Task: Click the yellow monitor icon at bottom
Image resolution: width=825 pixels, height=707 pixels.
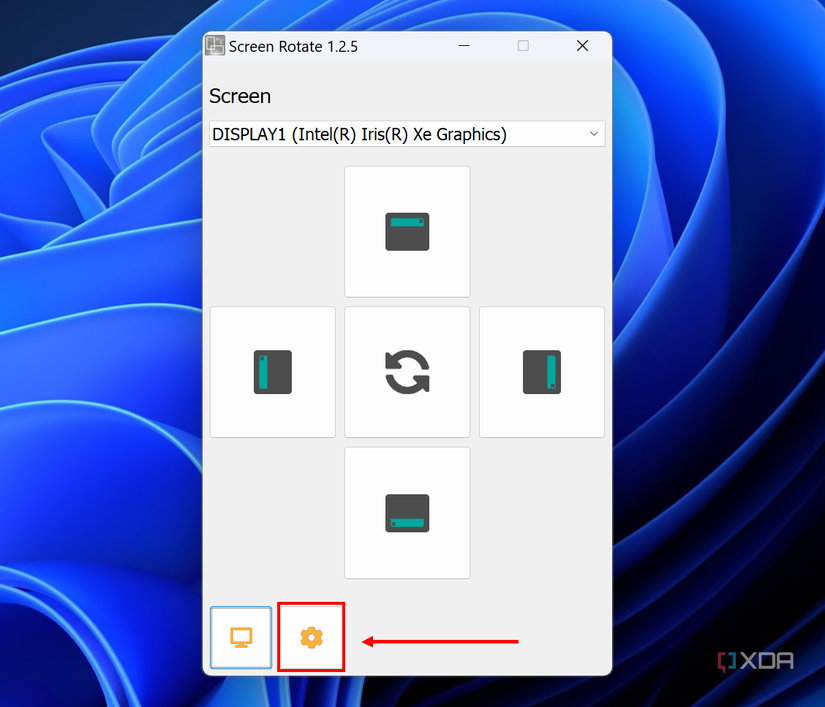Action: [x=241, y=637]
